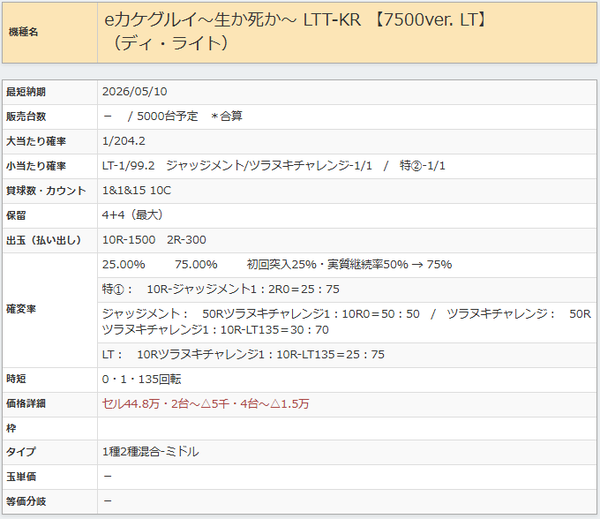Select the '機種名' header label
Viewport: 600px width, 519px height.
tap(23, 32)
